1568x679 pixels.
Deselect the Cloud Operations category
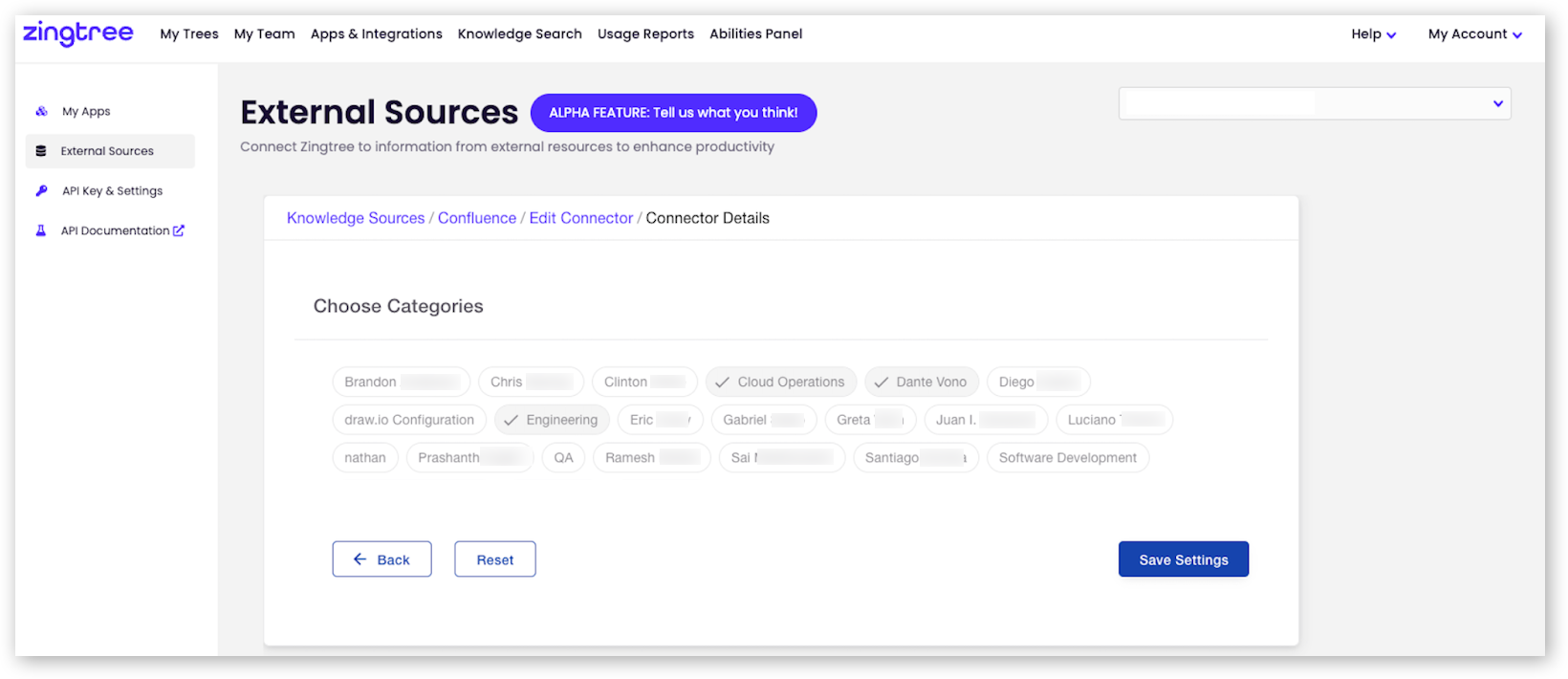point(781,382)
